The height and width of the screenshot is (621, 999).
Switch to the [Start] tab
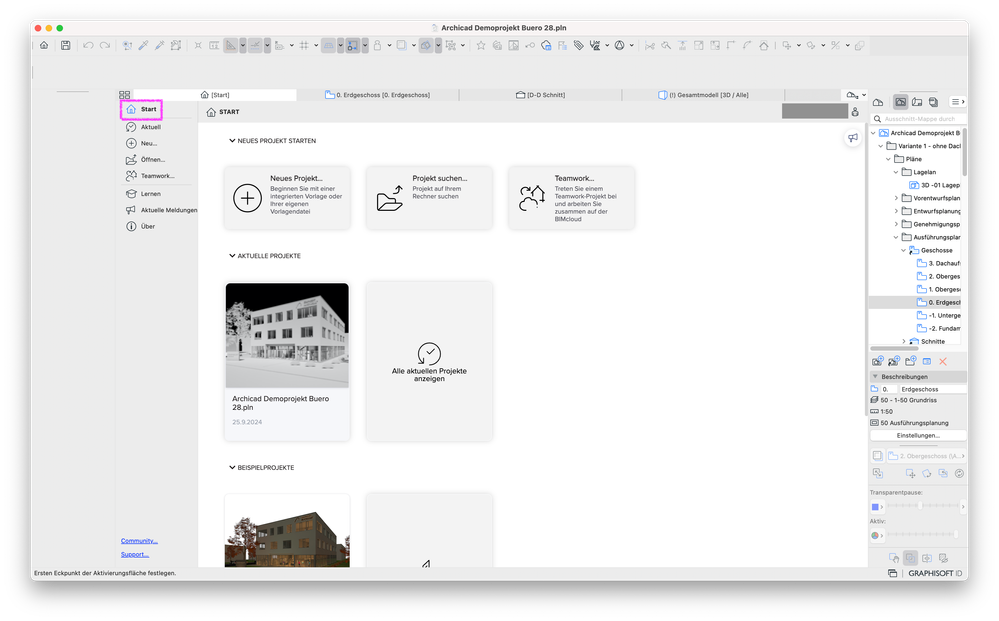point(215,95)
